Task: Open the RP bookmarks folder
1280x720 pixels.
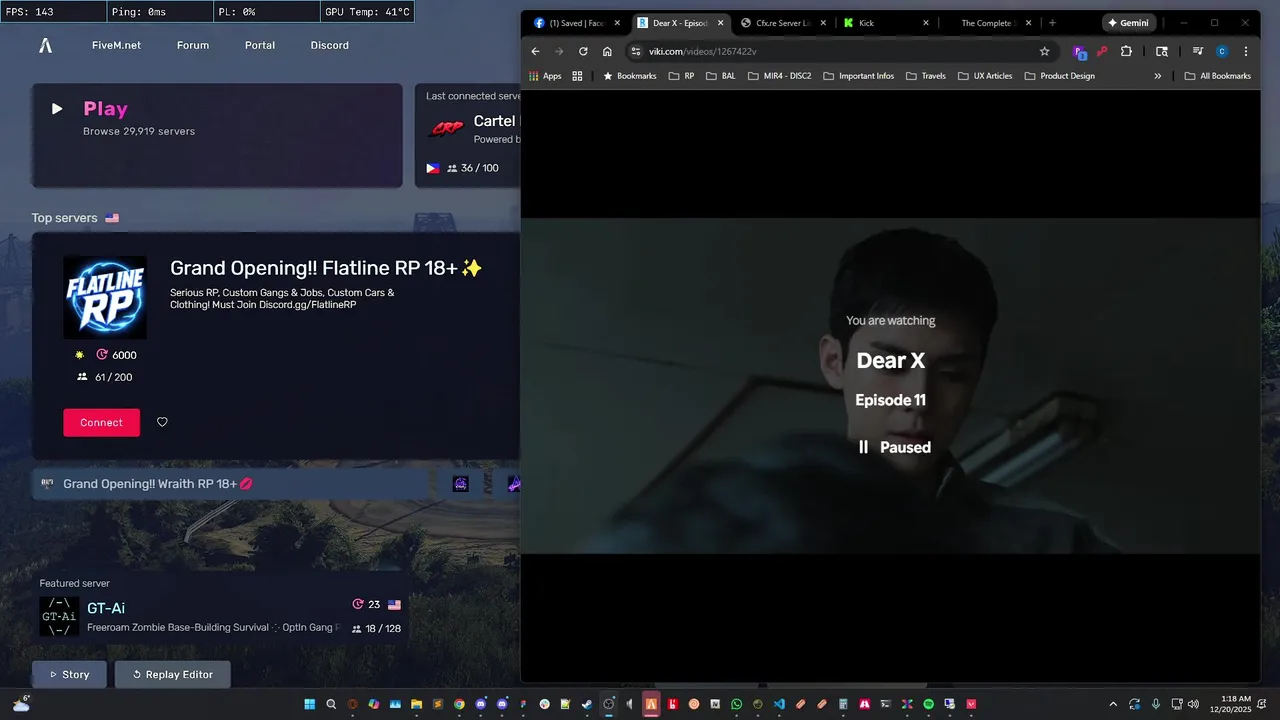Action: click(x=681, y=76)
